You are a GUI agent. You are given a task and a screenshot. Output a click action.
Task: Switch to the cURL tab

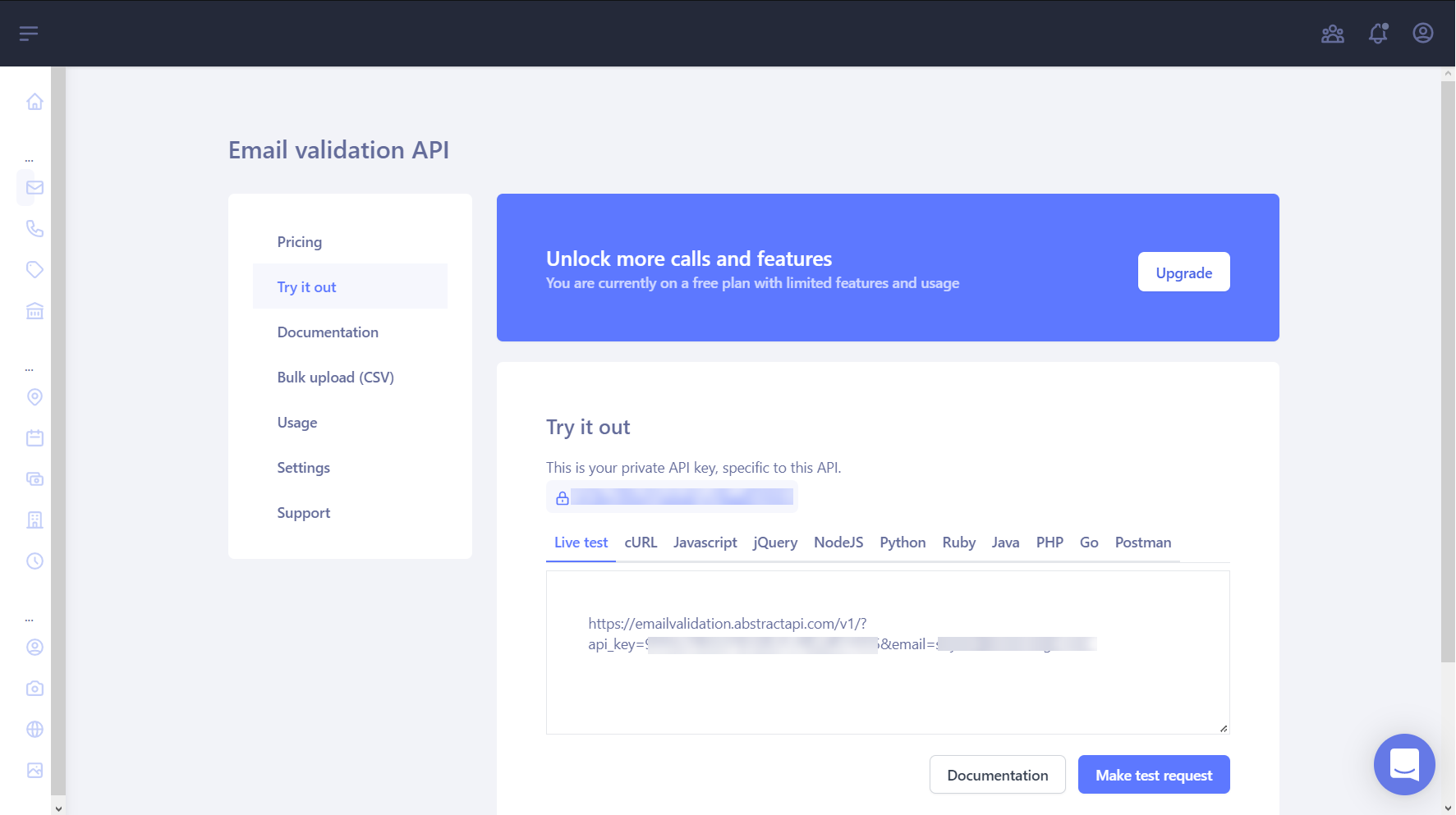641,543
